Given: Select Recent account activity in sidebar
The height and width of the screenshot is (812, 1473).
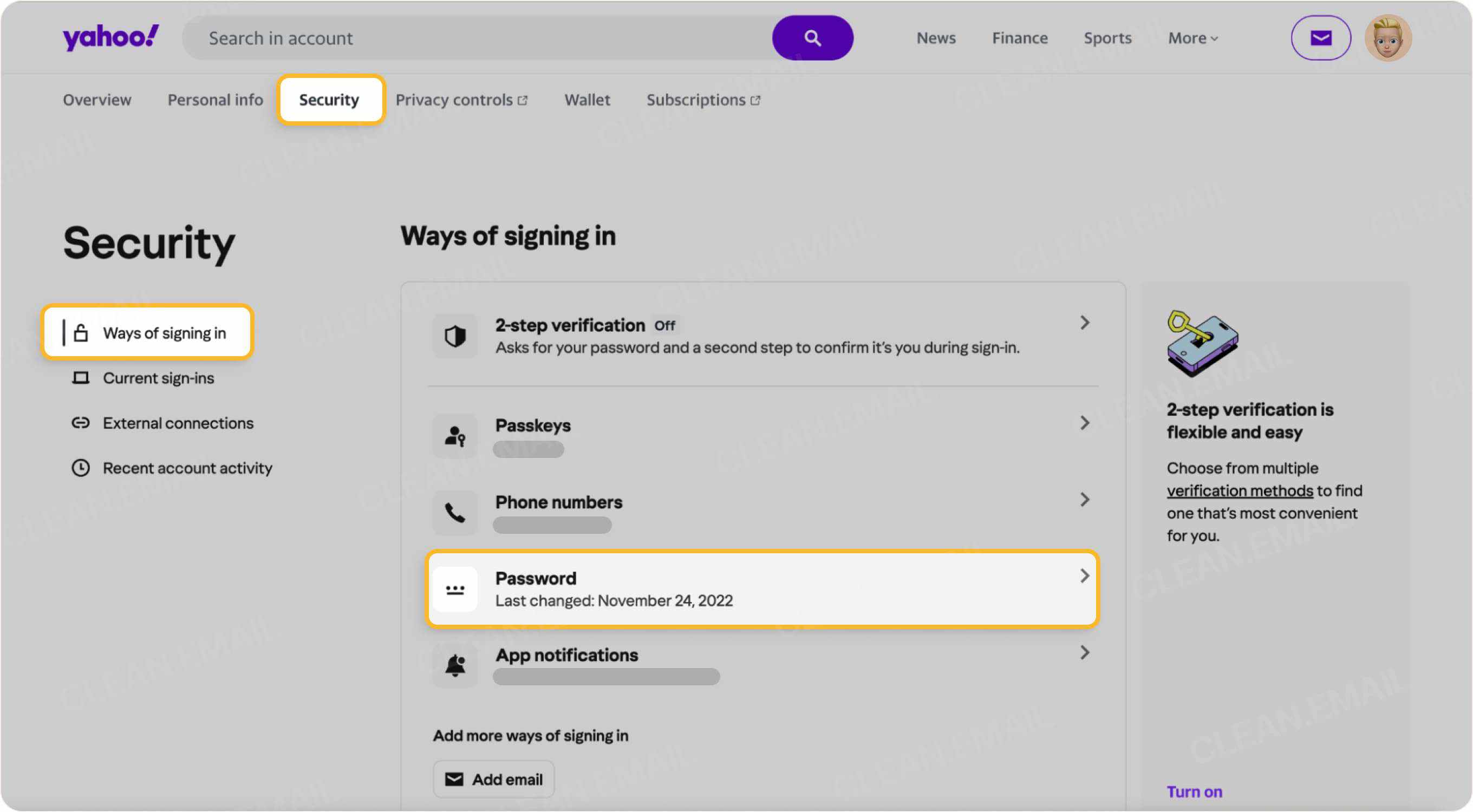Looking at the screenshot, I should 172,468.
